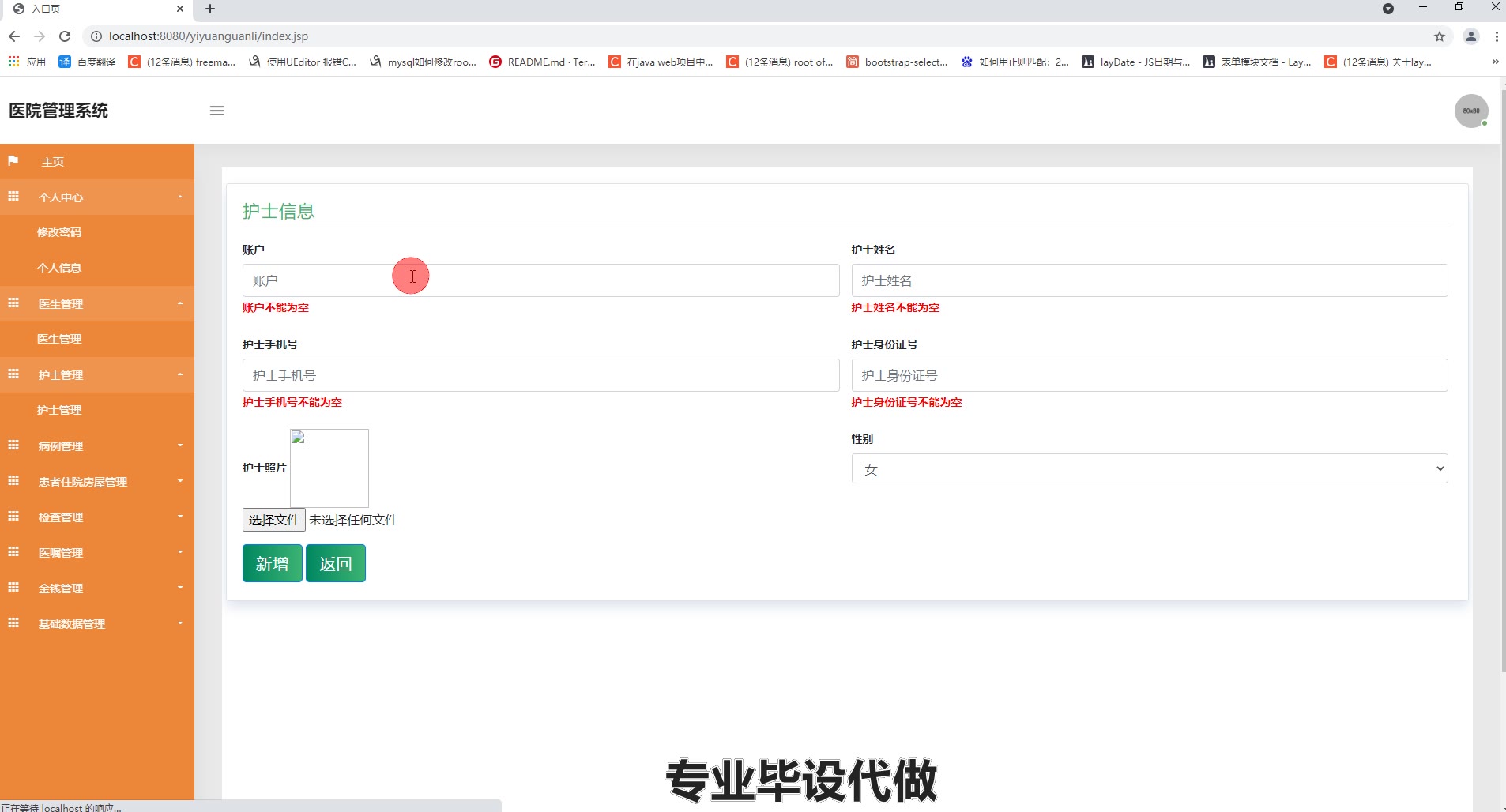The height and width of the screenshot is (812, 1506).
Task: Click the browser forward arrow
Action: 40,36
